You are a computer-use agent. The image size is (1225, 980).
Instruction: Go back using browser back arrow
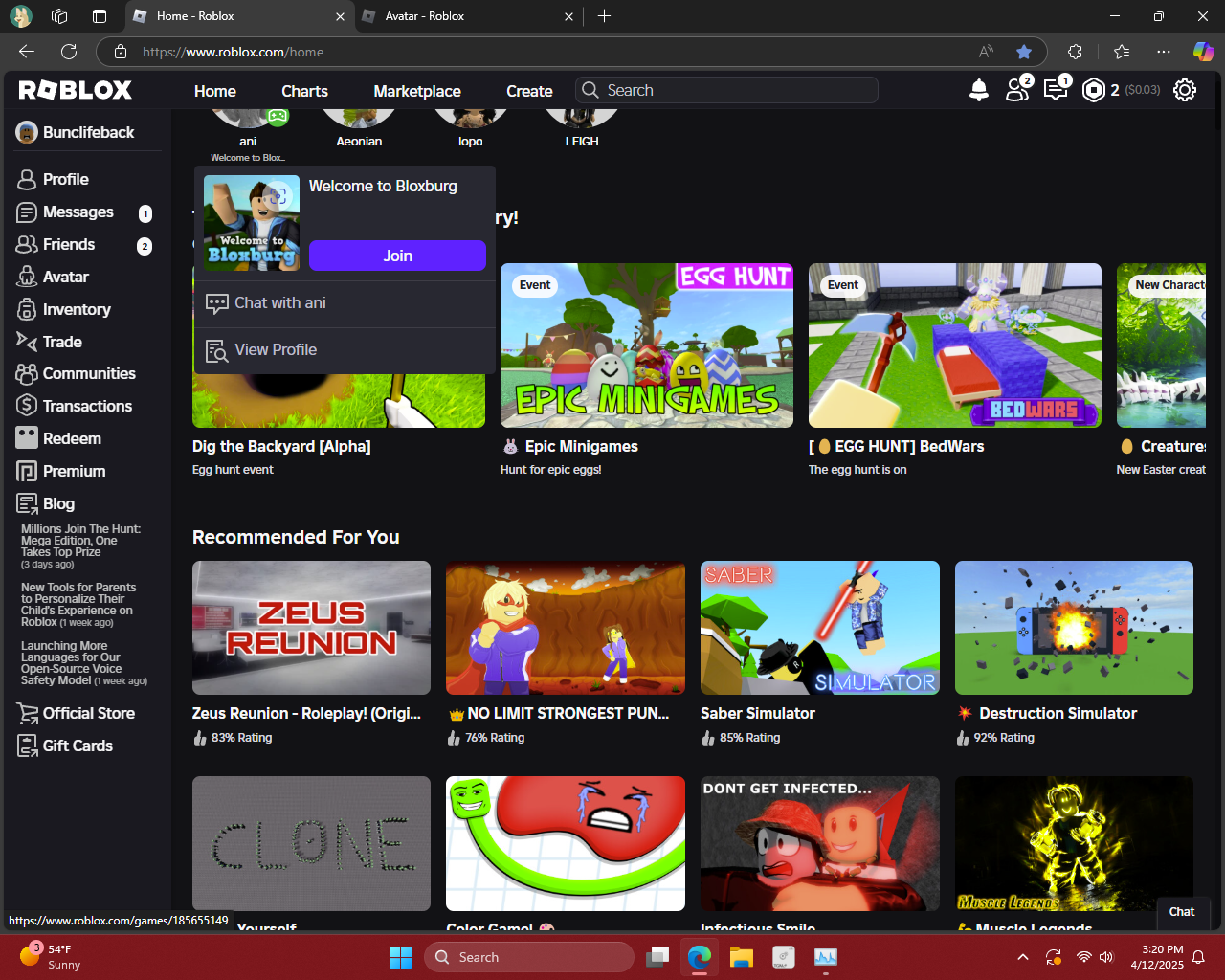pyautogui.click(x=27, y=52)
